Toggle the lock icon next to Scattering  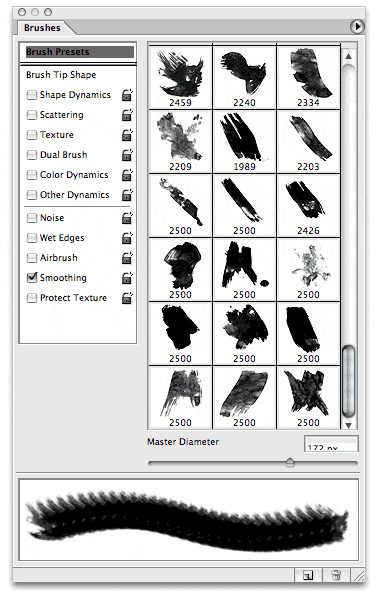pos(127,115)
